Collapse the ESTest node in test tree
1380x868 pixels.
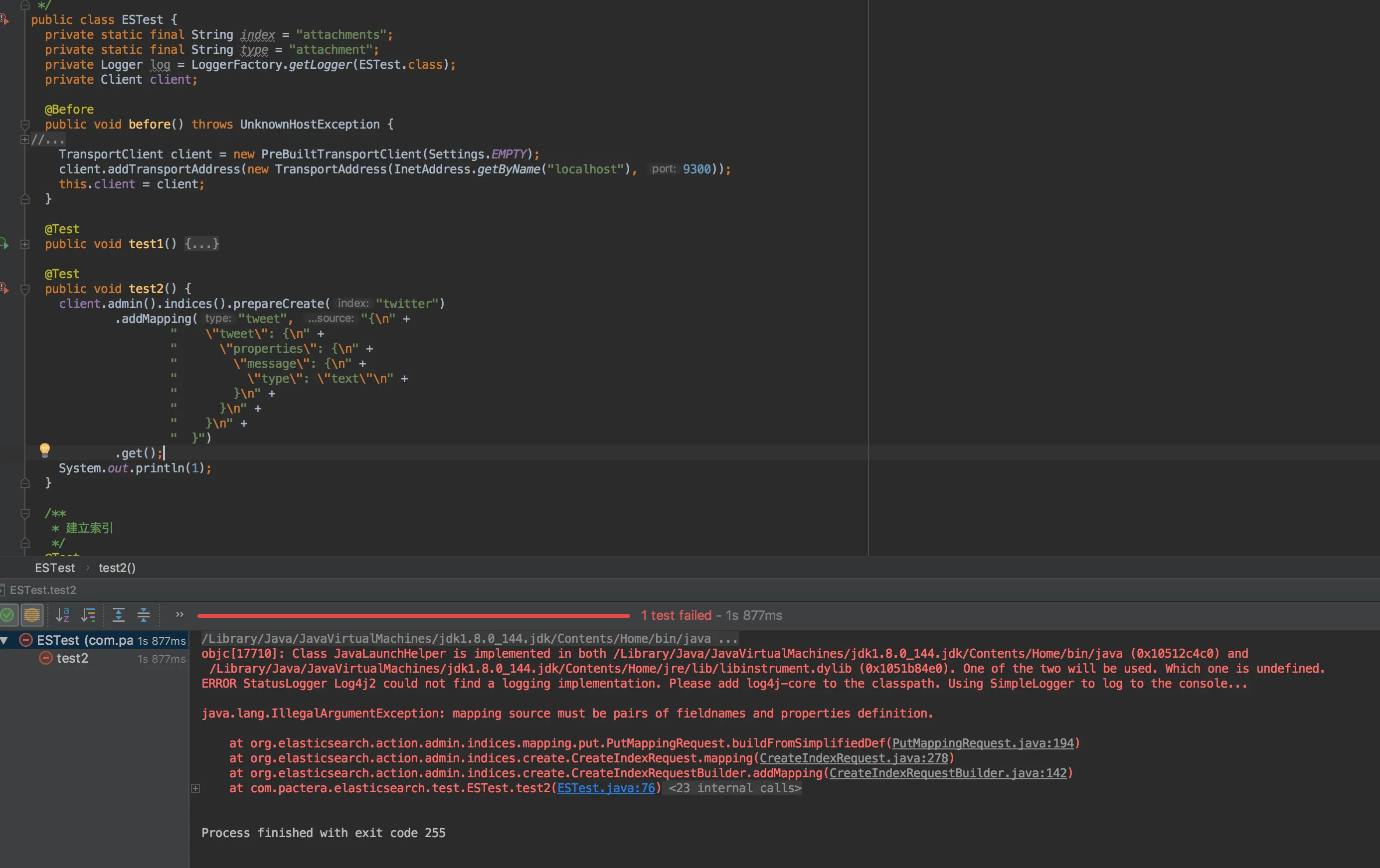pyautogui.click(x=4, y=641)
